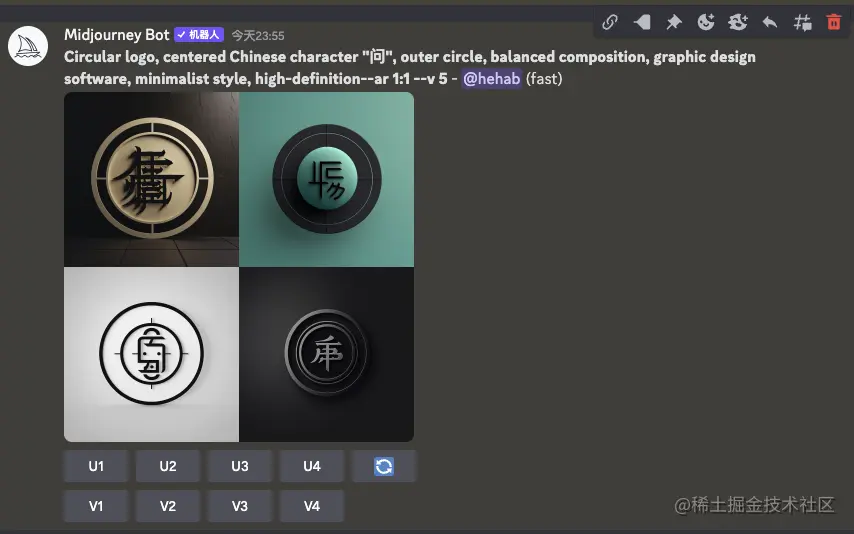Upscale third image with U3
Viewport: 854px width, 534px height.
coord(240,466)
